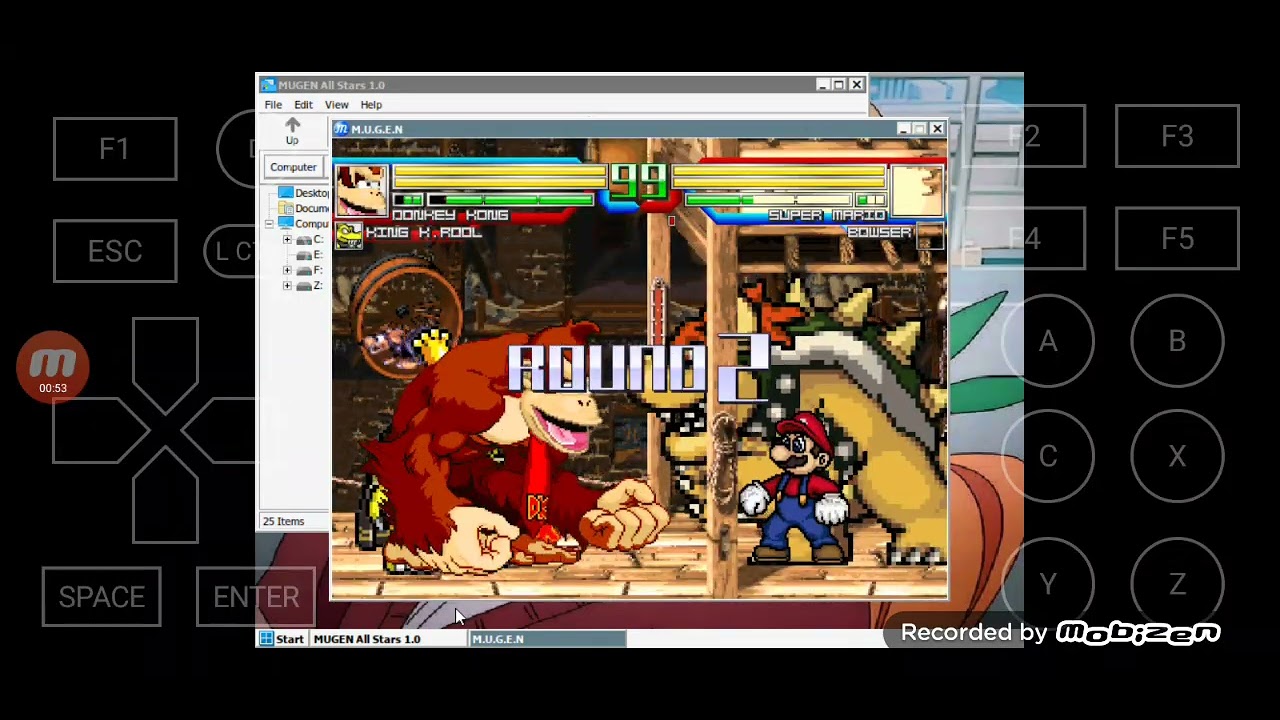Screen dimensions: 1280x720
Task: Select the F: drive icon
Action: pos(304,271)
